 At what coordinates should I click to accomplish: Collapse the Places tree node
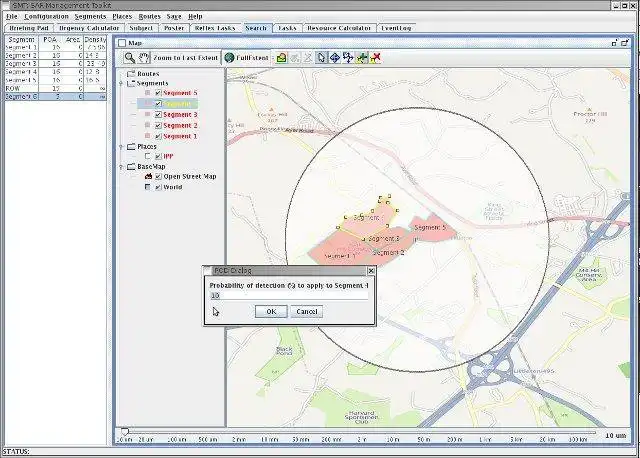pyautogui.click(x=121, y=147)
